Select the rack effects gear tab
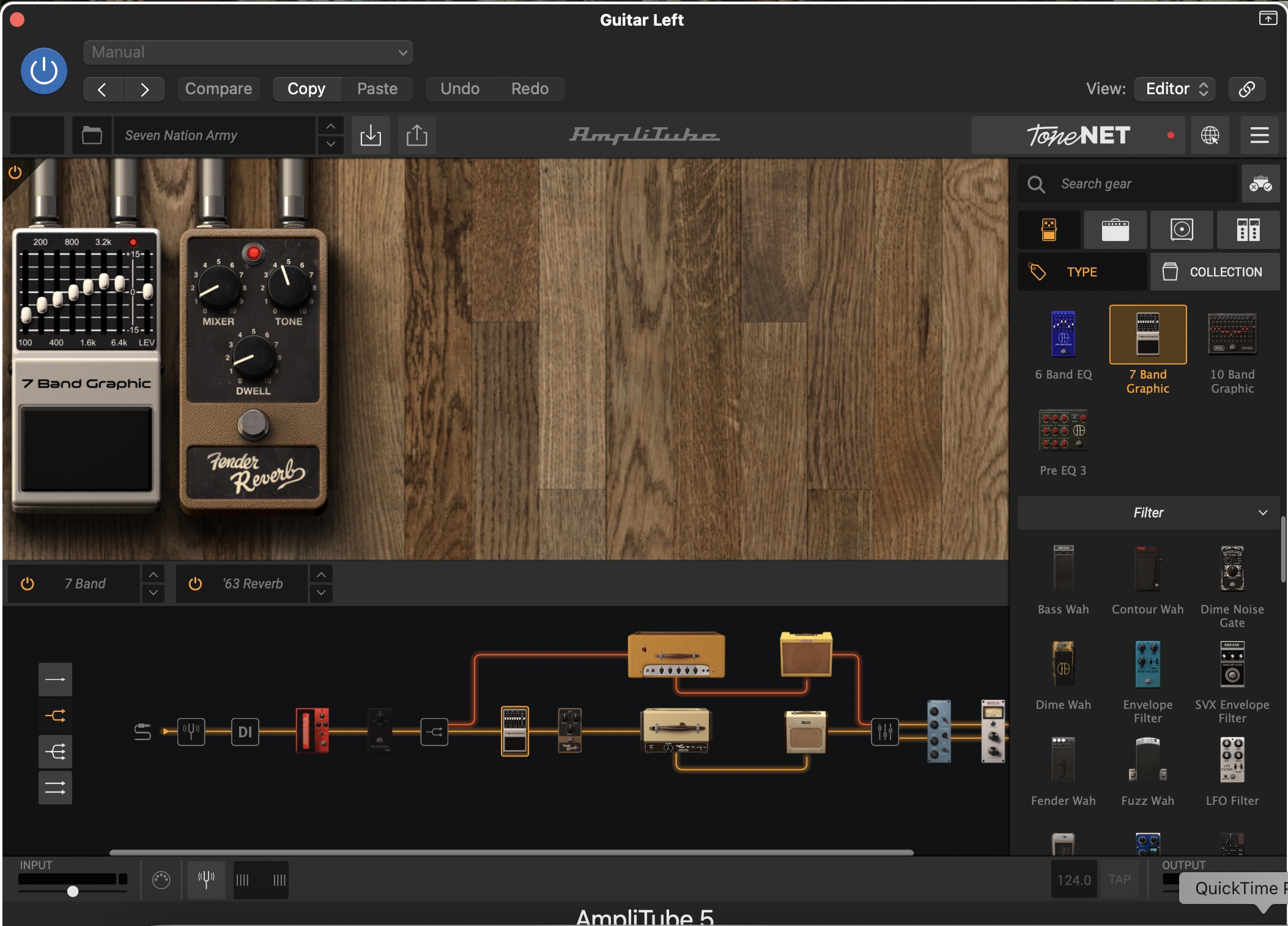The width and height of the screenshot is (1288, 926). coord(1248,230)
